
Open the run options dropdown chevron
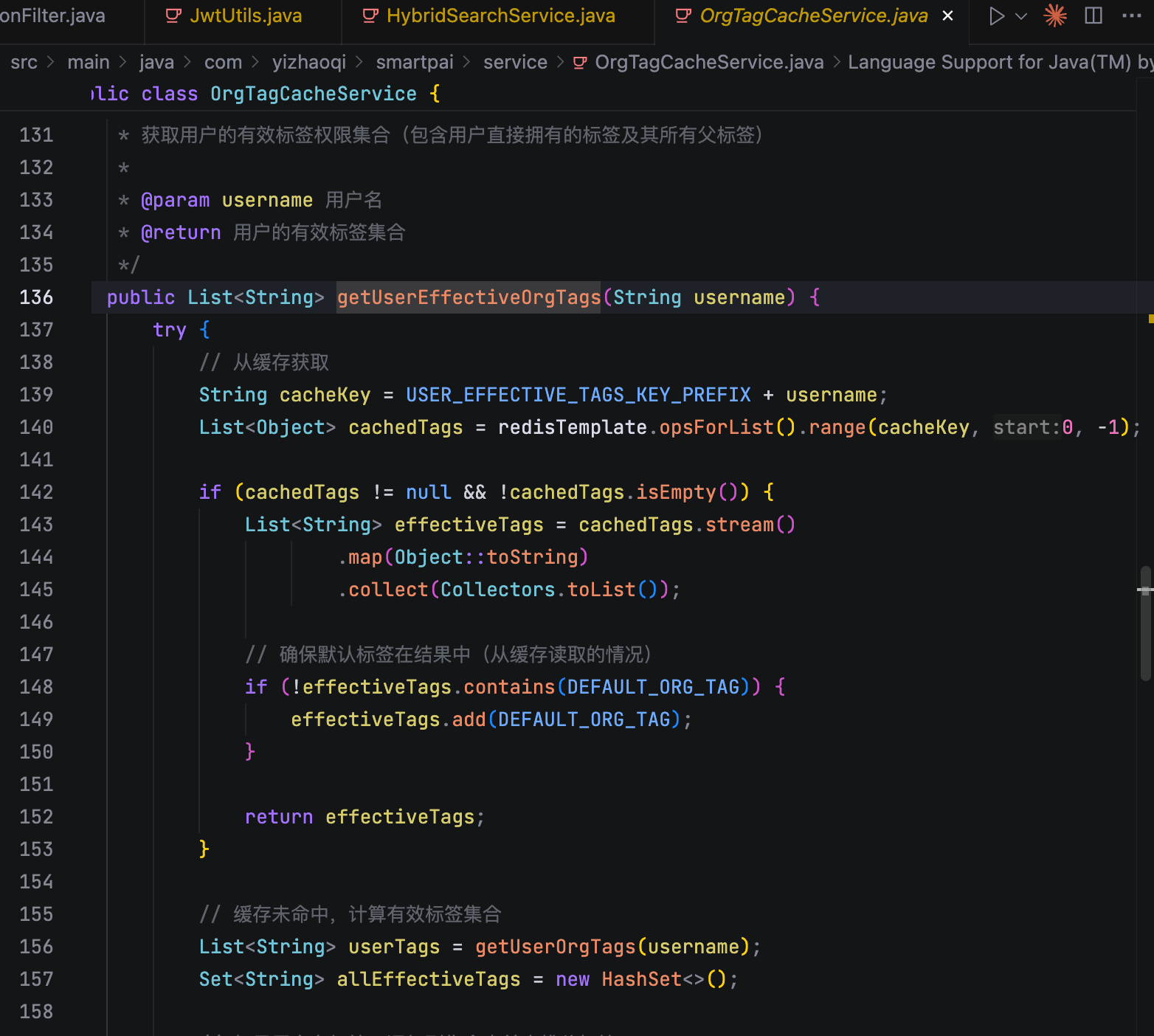click(x=1021, y=15)
